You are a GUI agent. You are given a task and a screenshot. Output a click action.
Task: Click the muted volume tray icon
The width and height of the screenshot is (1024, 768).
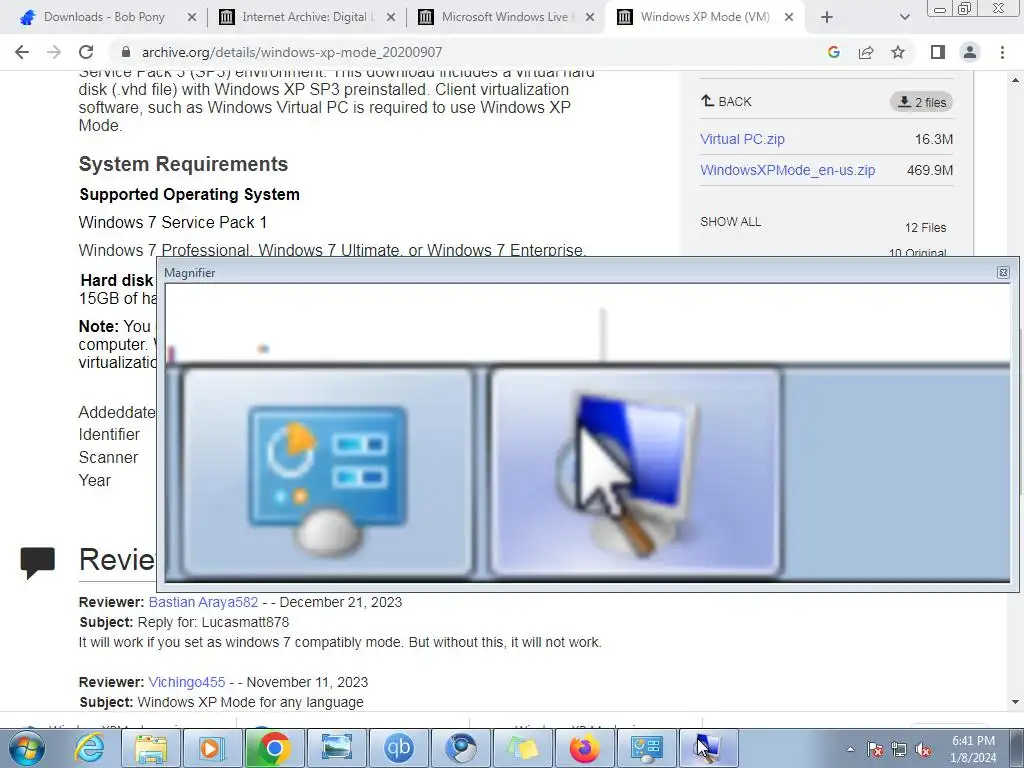[923, 750]
